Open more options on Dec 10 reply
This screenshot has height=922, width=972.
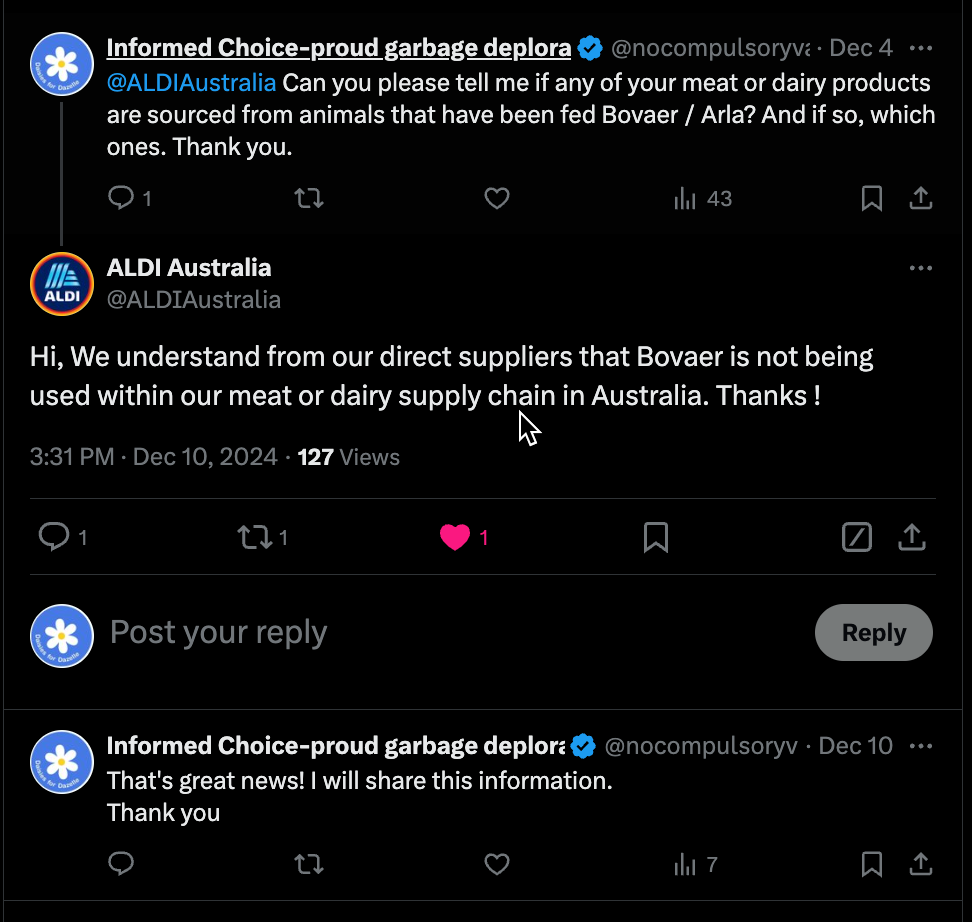920,746
